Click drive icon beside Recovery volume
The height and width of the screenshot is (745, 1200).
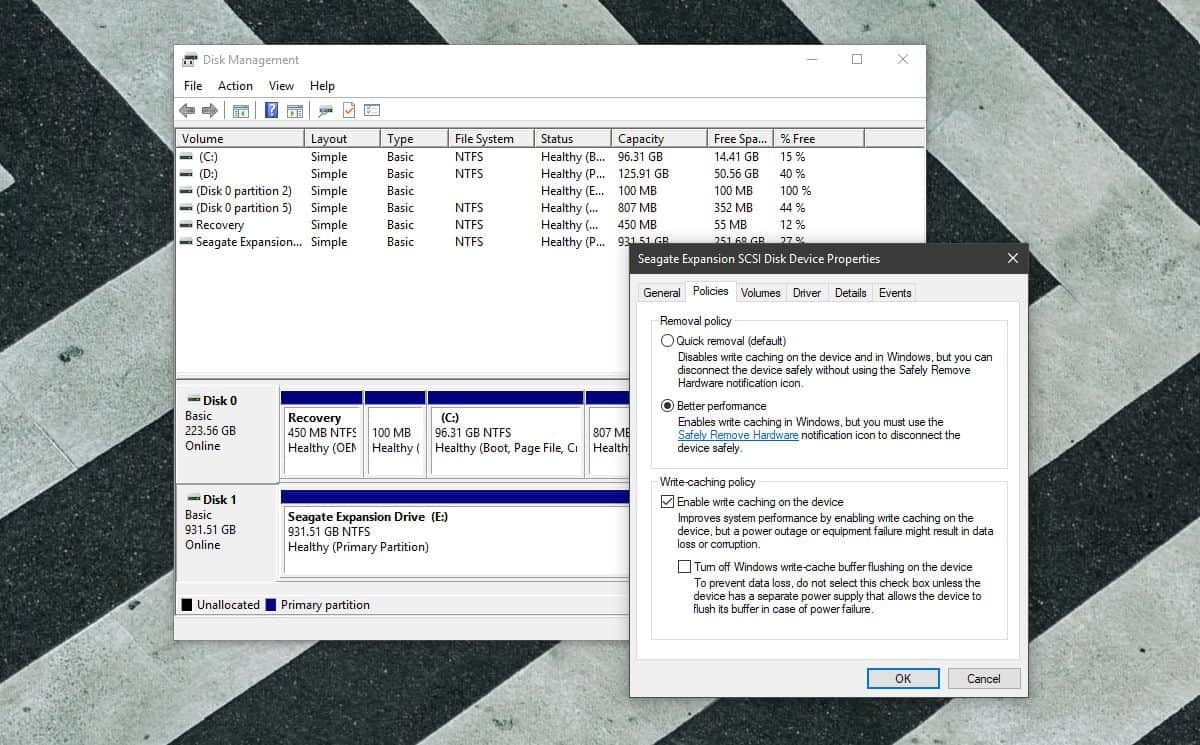[186, 225]
